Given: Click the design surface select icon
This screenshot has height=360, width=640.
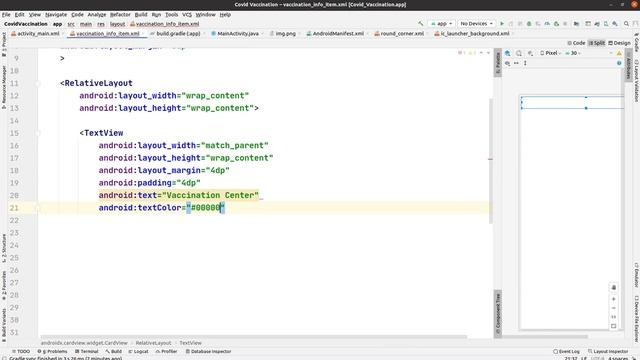Looking at the screenshot, I should click(x=508, y=53).
